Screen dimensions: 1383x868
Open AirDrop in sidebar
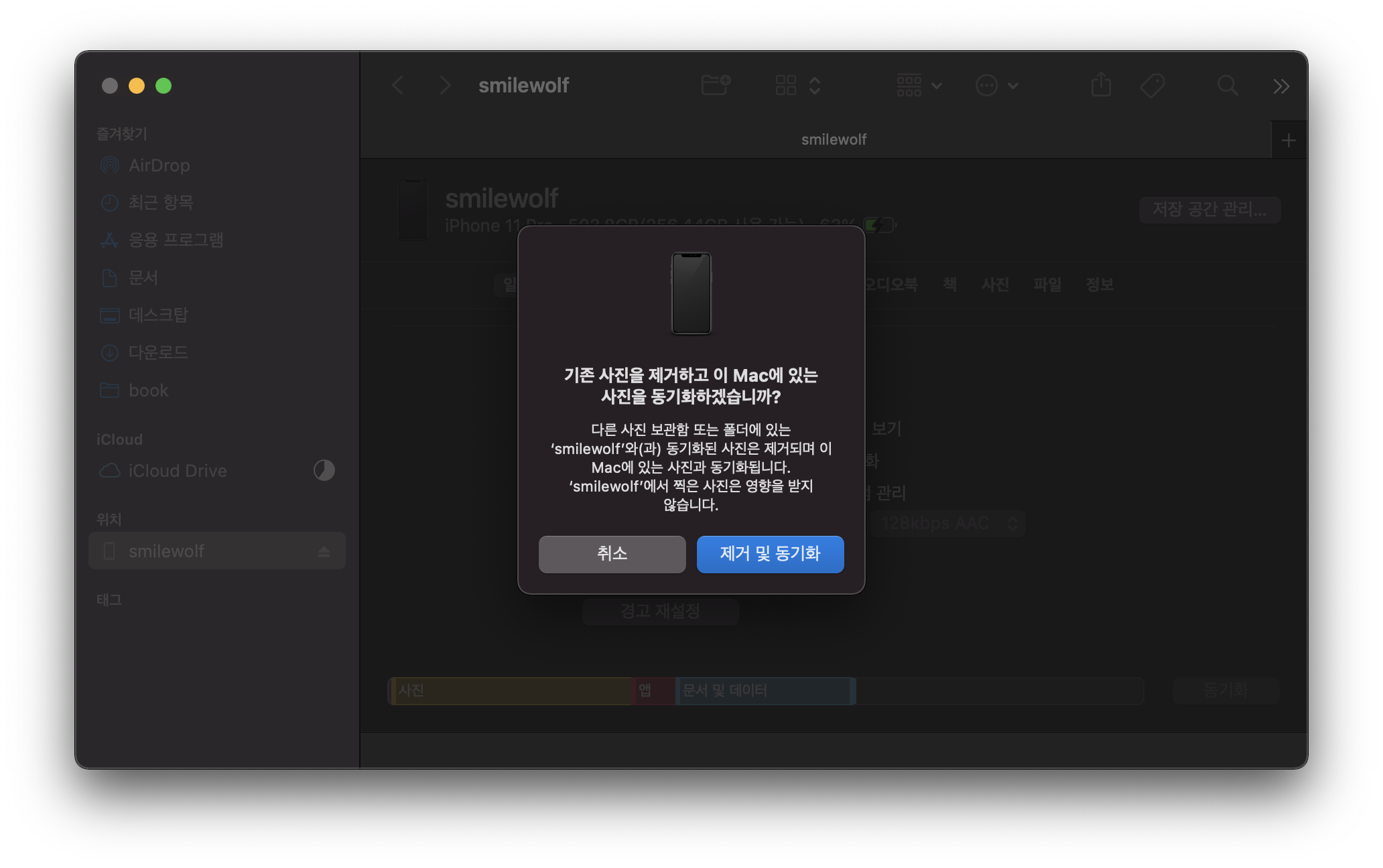159,165
